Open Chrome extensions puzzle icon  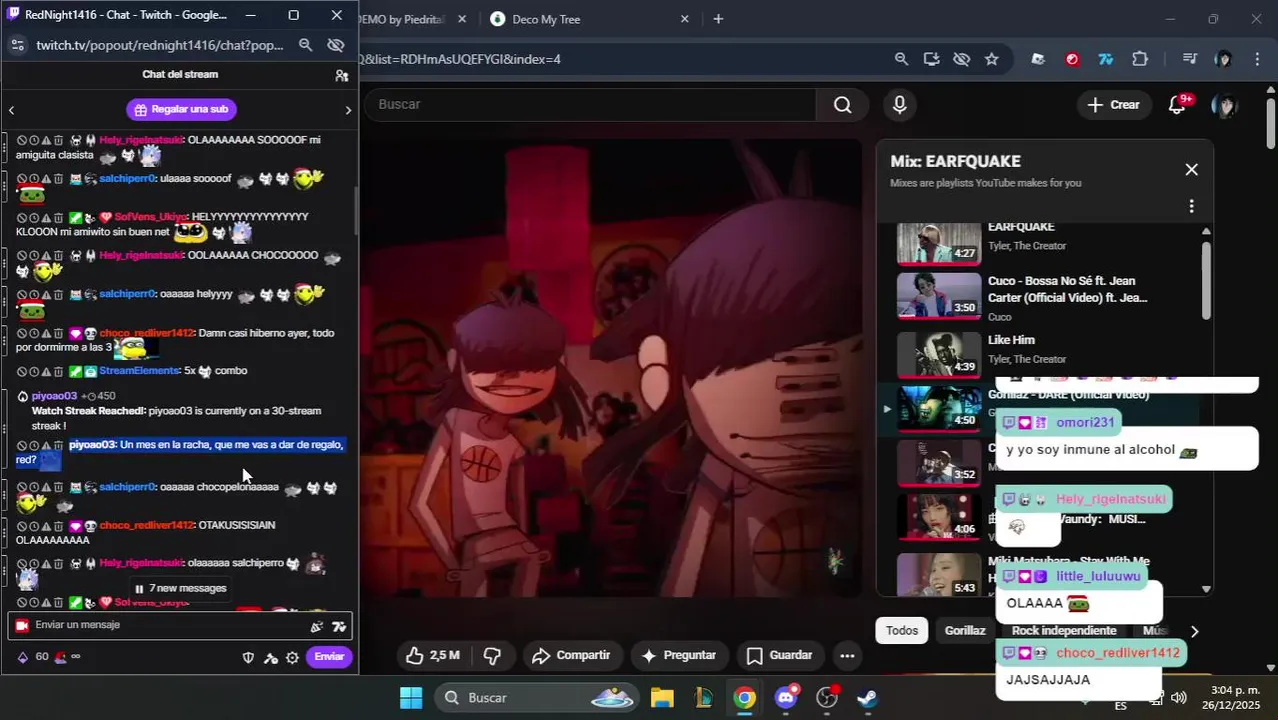[1140, 59]
